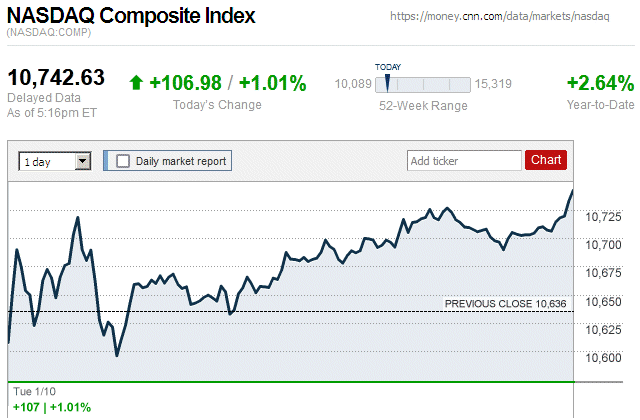Click the PREVIOUS CLOSE 10,636 label

tap(506, 302)
